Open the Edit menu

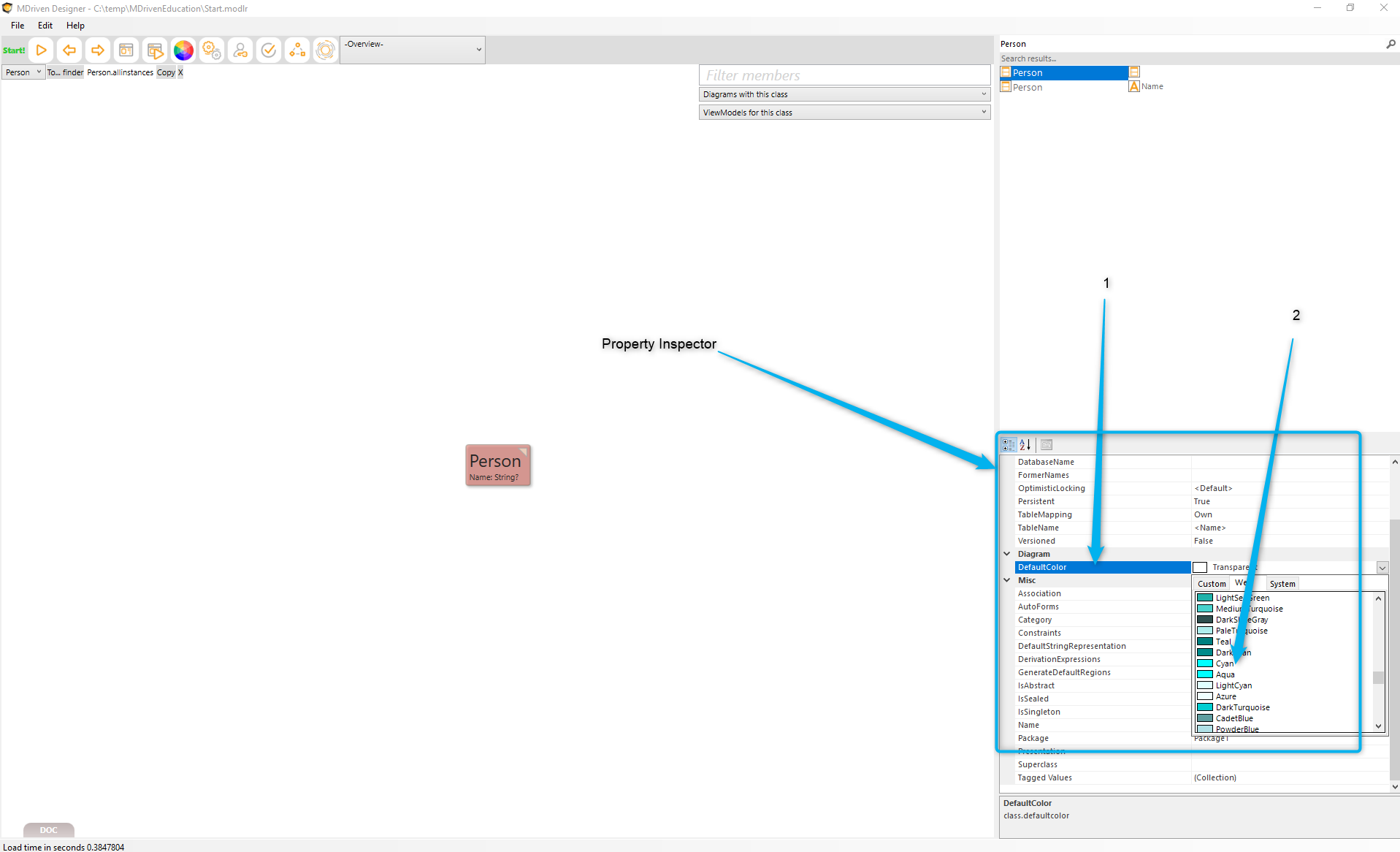(x=45, y=26)
